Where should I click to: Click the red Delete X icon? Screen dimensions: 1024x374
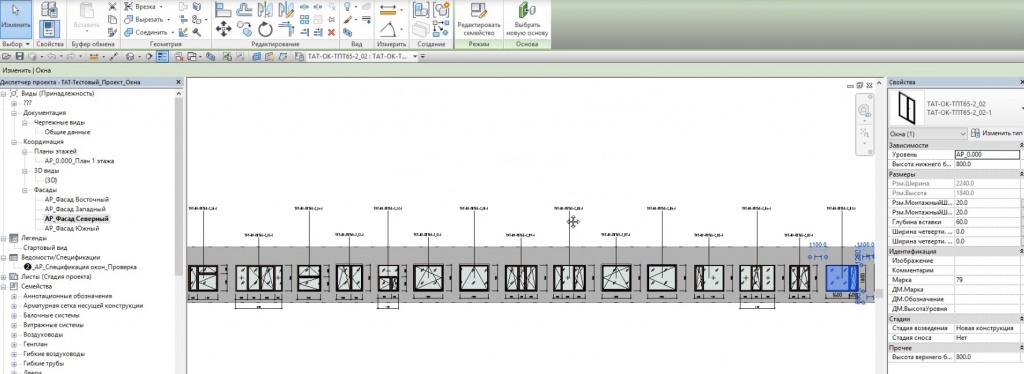(x=331, y=31)
